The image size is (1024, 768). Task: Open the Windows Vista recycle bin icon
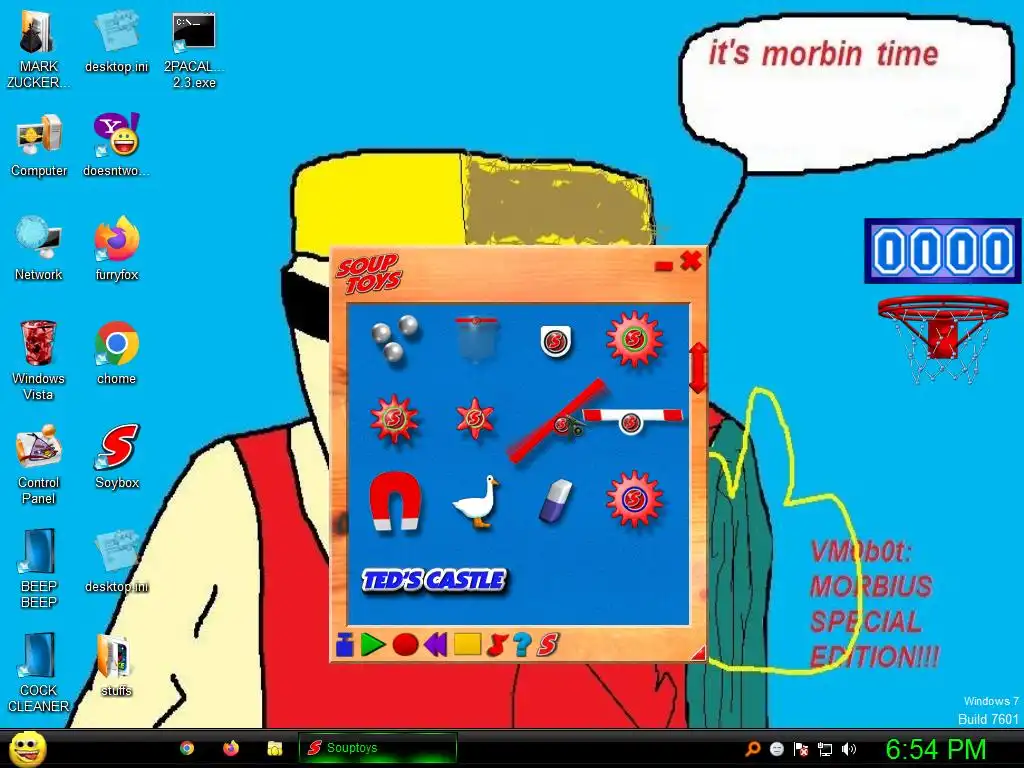point(38,360)
